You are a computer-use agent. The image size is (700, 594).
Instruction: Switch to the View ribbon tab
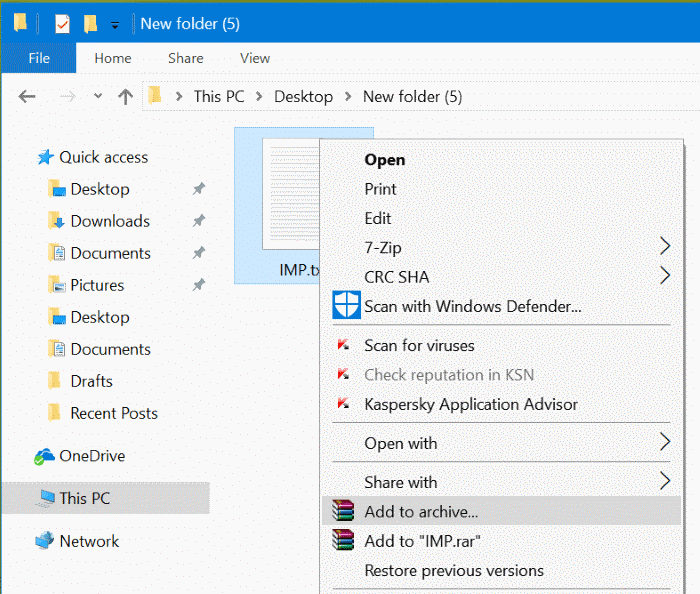pos(255,58)
